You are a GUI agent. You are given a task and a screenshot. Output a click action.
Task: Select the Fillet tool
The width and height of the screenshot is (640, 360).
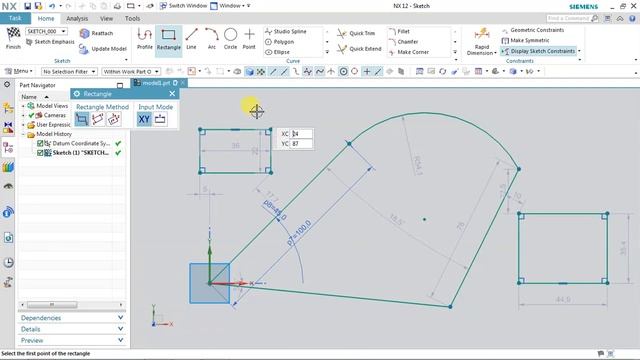point(399,31)
